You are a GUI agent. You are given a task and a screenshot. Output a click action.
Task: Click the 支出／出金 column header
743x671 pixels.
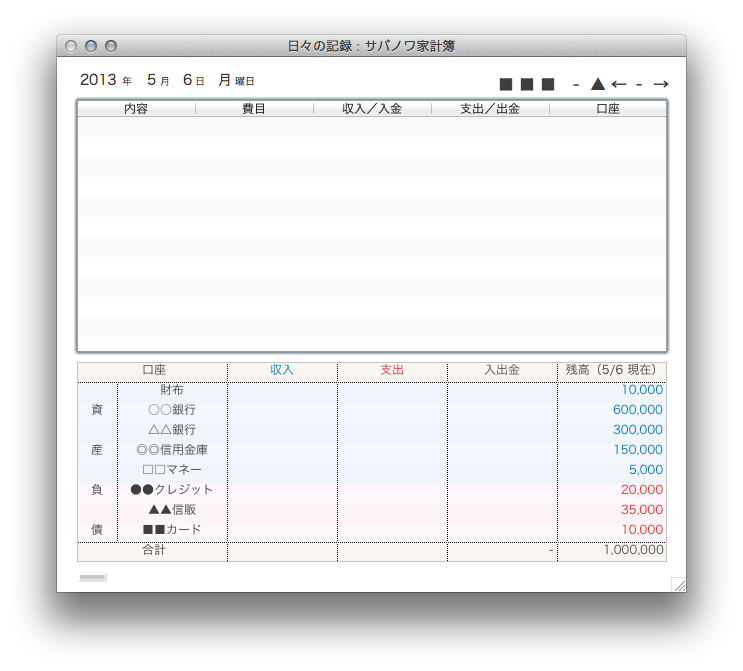490,109
